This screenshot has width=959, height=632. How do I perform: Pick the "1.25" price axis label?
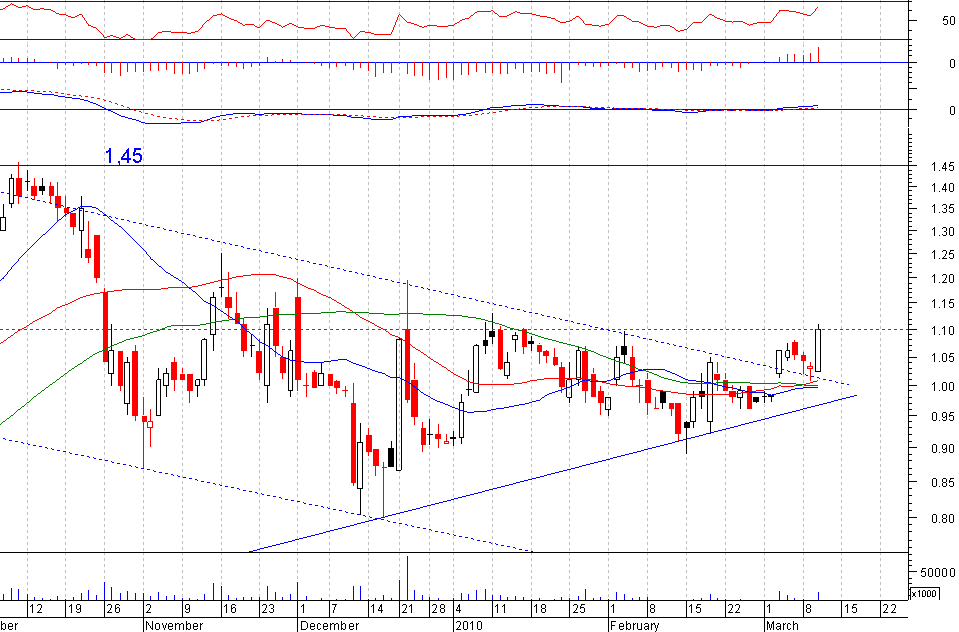pyautogui.click(x=942, y=255)
